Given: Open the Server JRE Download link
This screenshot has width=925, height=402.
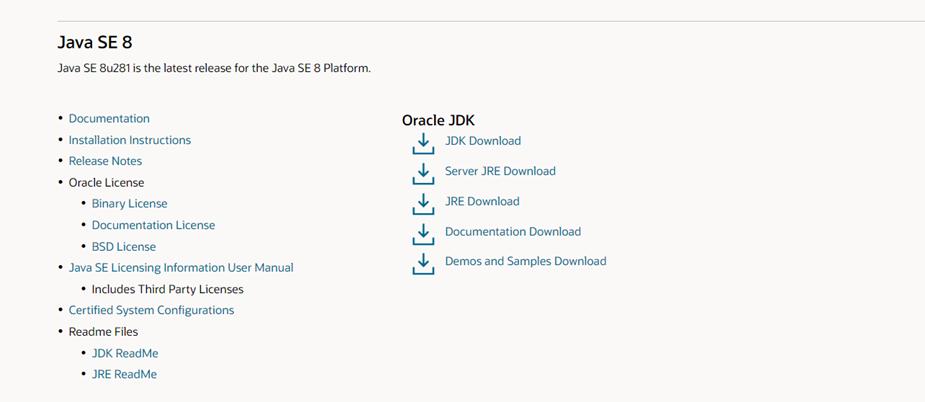Looking at the screenshot, I should click(500, 171).
